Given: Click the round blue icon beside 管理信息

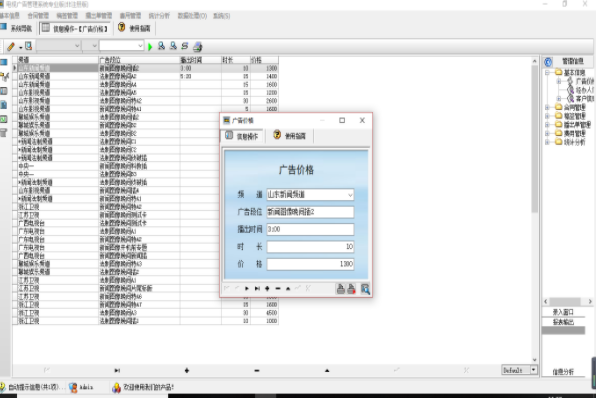Looking at the screenshot, I should point(548,62).
